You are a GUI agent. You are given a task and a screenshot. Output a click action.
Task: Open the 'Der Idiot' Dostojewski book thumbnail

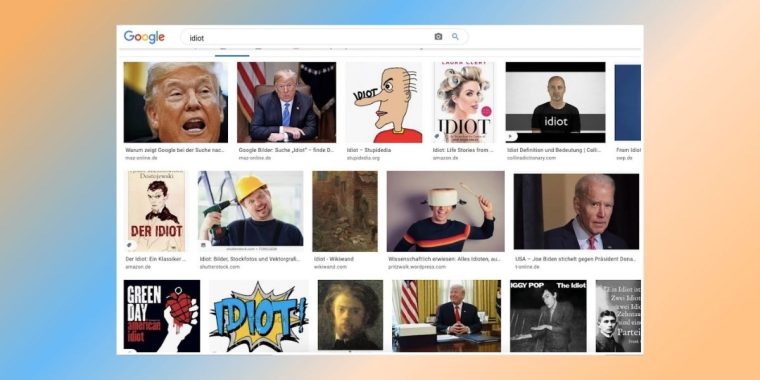tap(156, 211)
